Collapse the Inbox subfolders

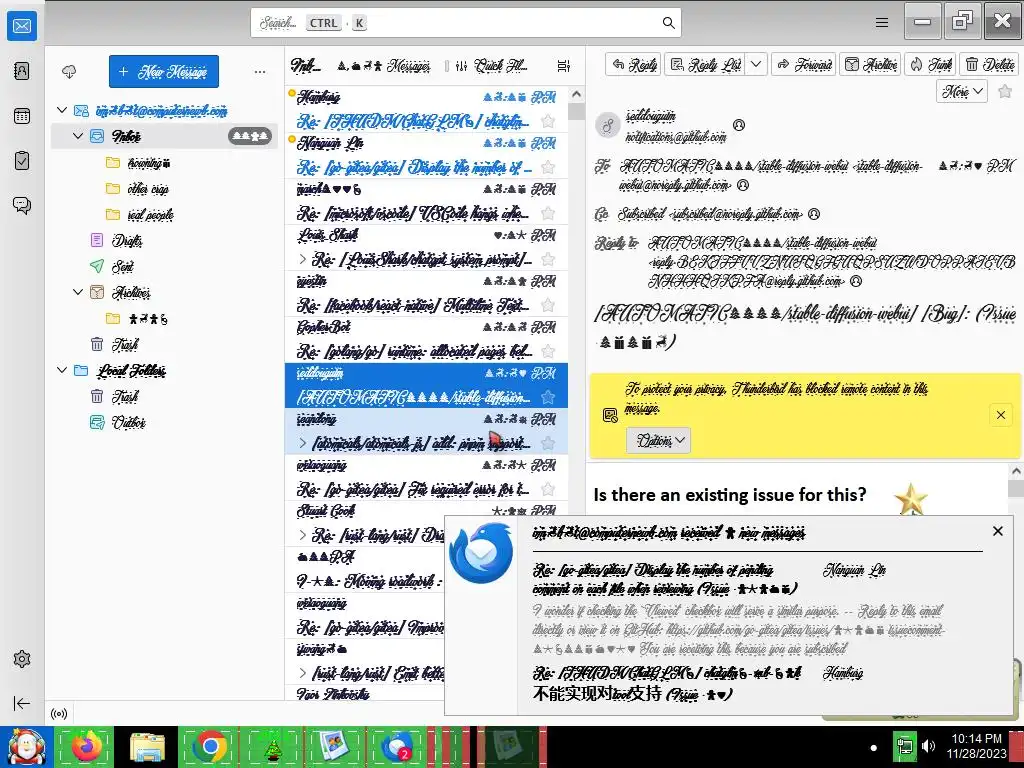[78, 136]
